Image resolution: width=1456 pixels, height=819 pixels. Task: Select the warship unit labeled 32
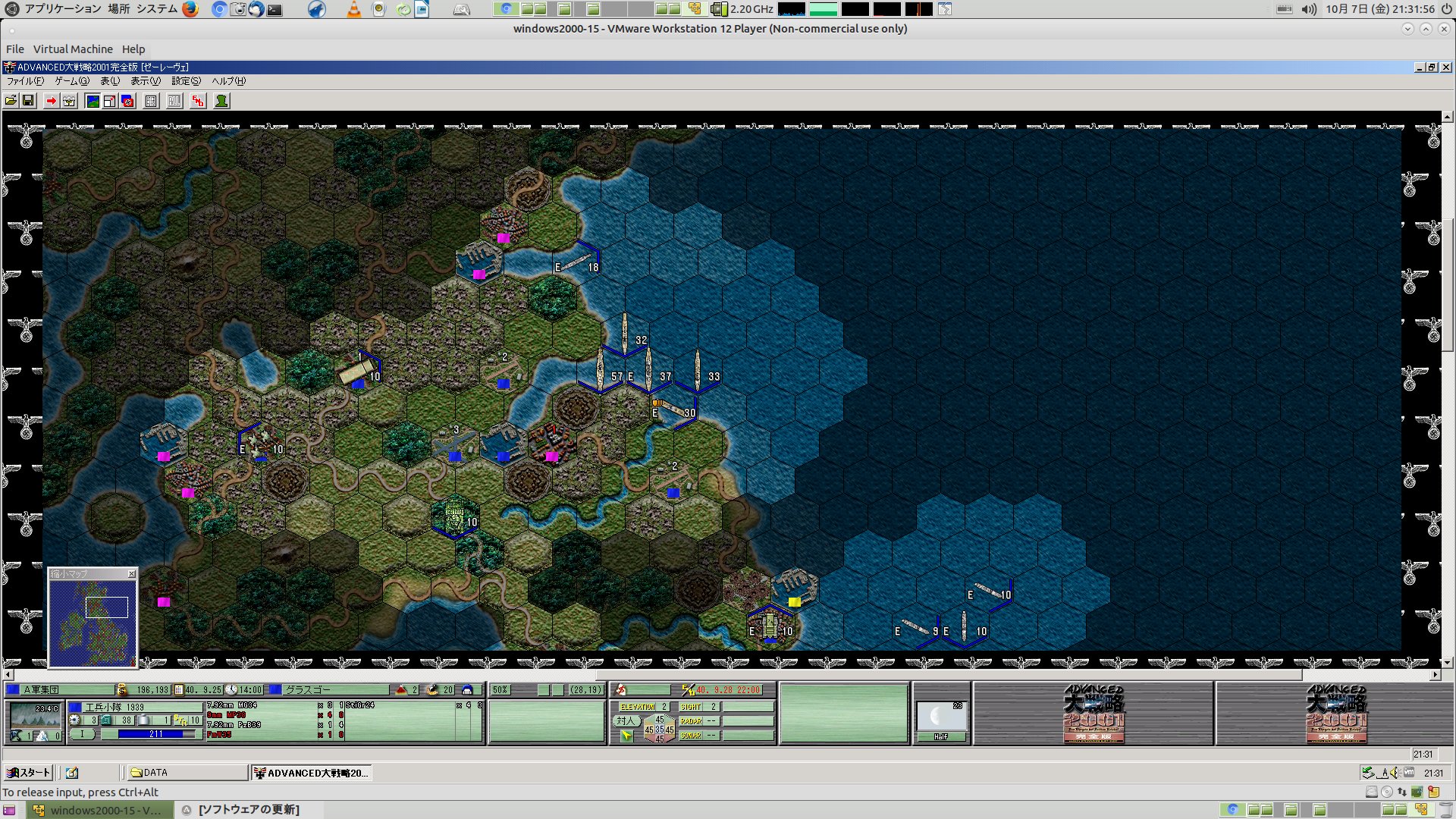click(x=626, y=334)
